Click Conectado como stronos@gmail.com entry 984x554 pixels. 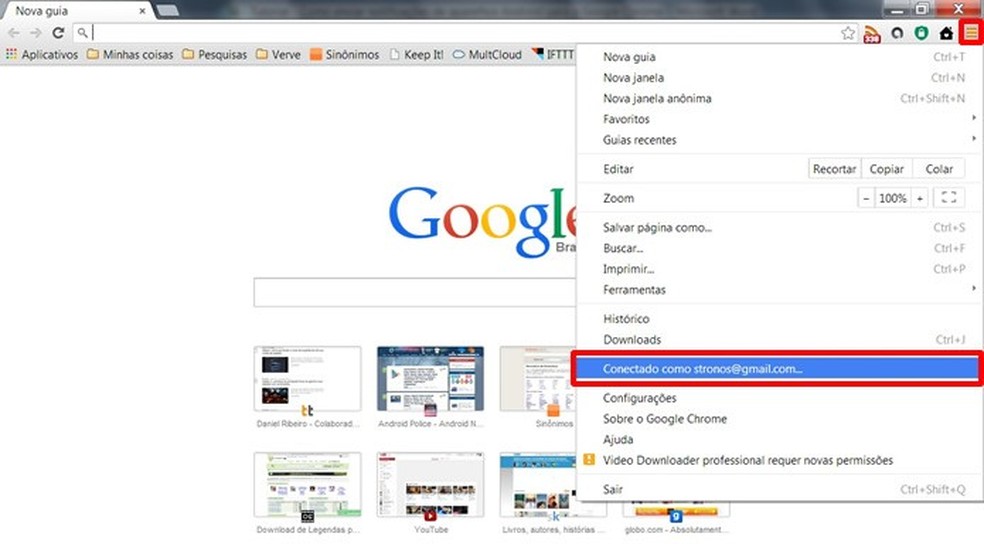coord(778,368)
